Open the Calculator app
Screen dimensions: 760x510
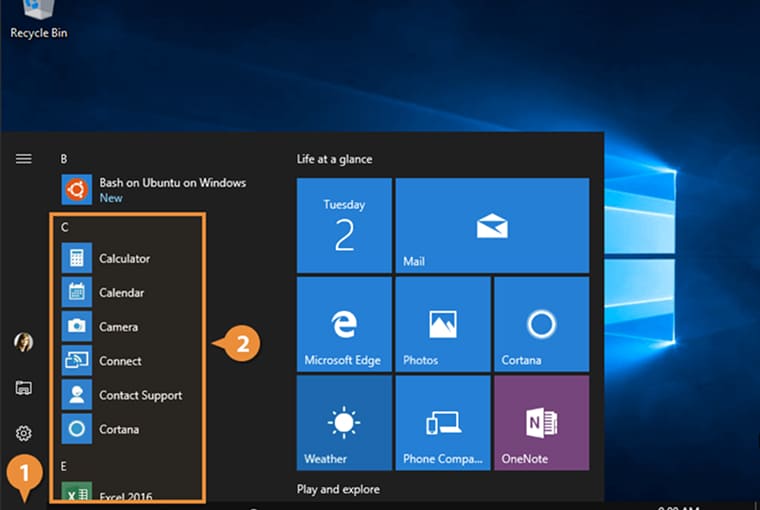(x=124, y=259)
